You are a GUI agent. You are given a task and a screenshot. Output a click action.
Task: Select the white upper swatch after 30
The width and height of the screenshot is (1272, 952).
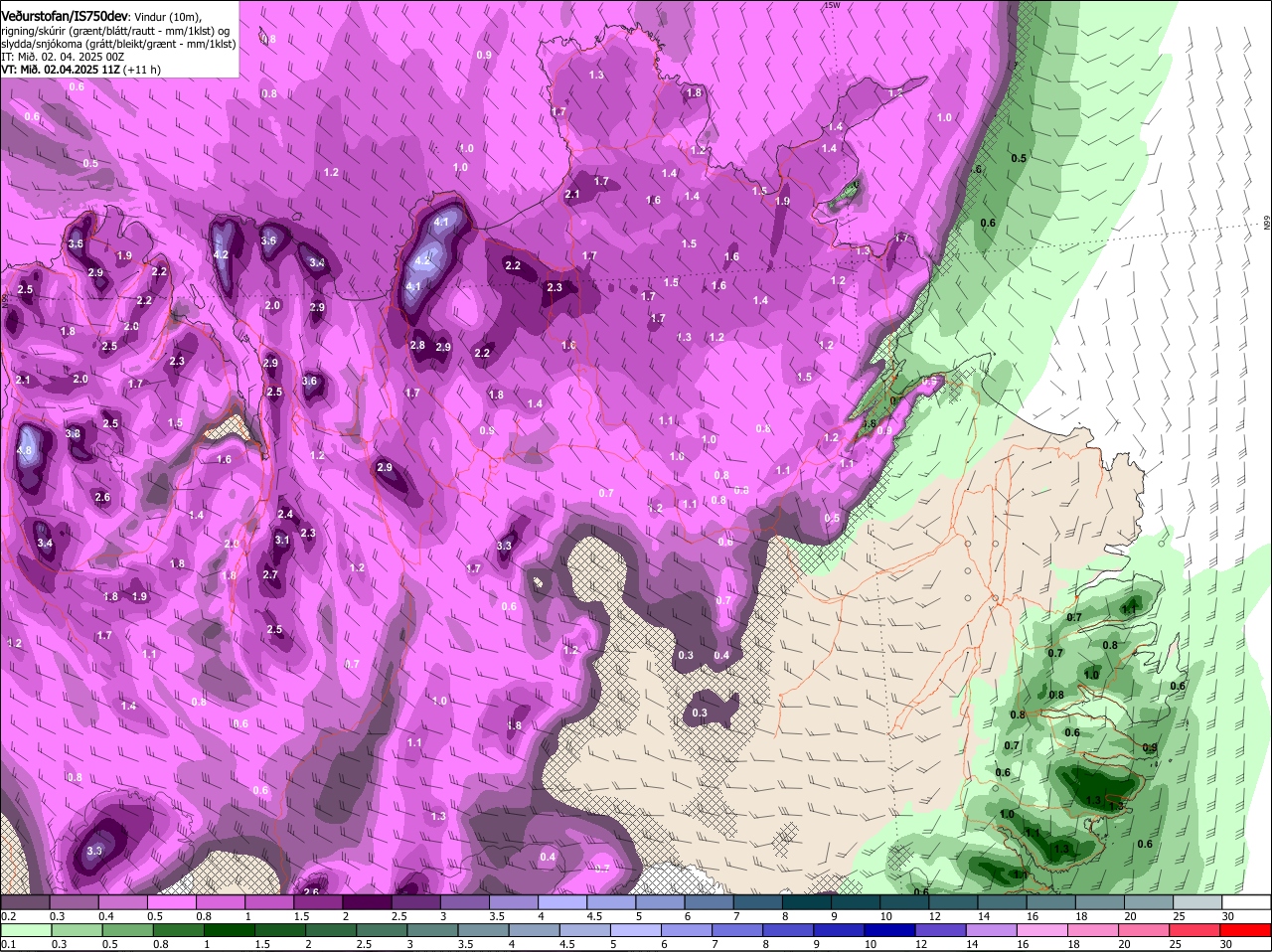coord(1246,901)
